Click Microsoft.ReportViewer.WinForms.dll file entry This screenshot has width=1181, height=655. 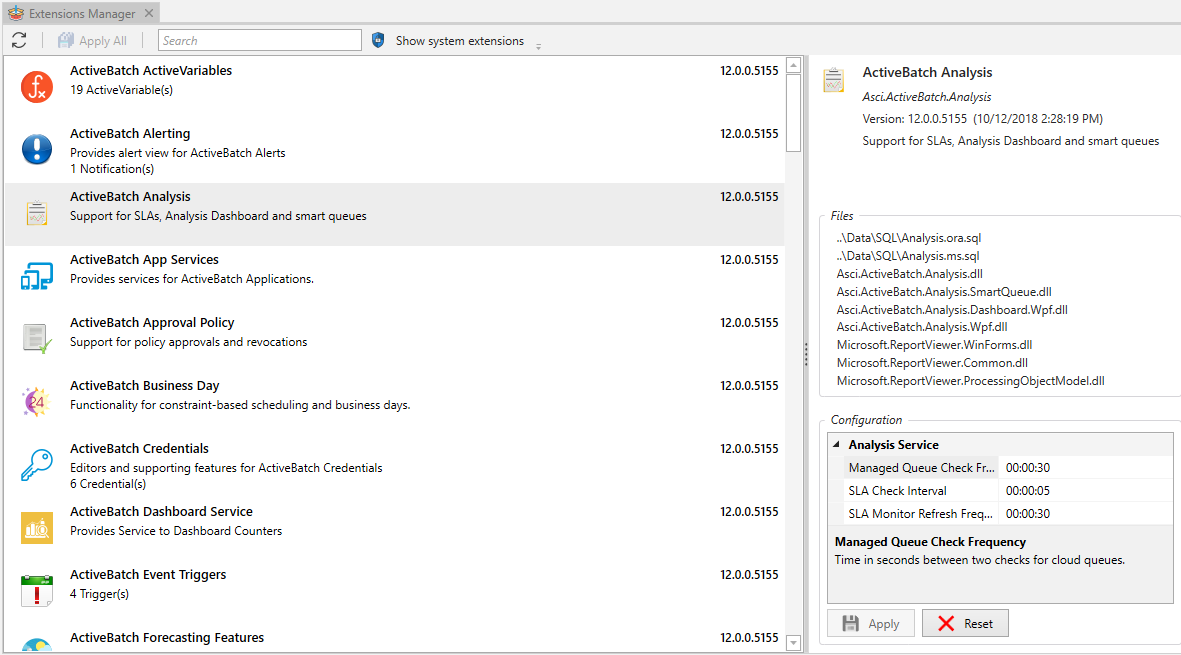pos(934,345)
